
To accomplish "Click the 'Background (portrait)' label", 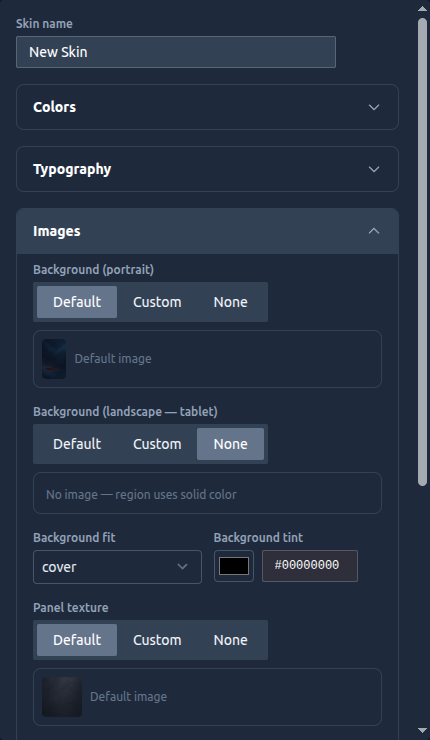I will (x=93, y=269).
